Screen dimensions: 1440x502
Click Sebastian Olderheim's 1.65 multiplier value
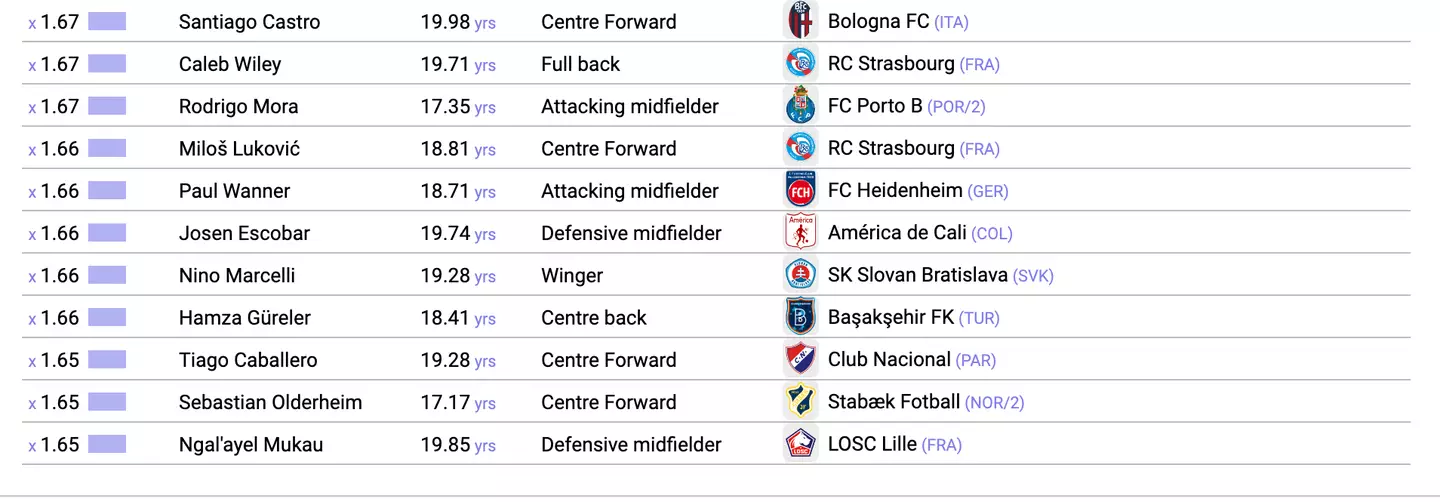point(59,403)
